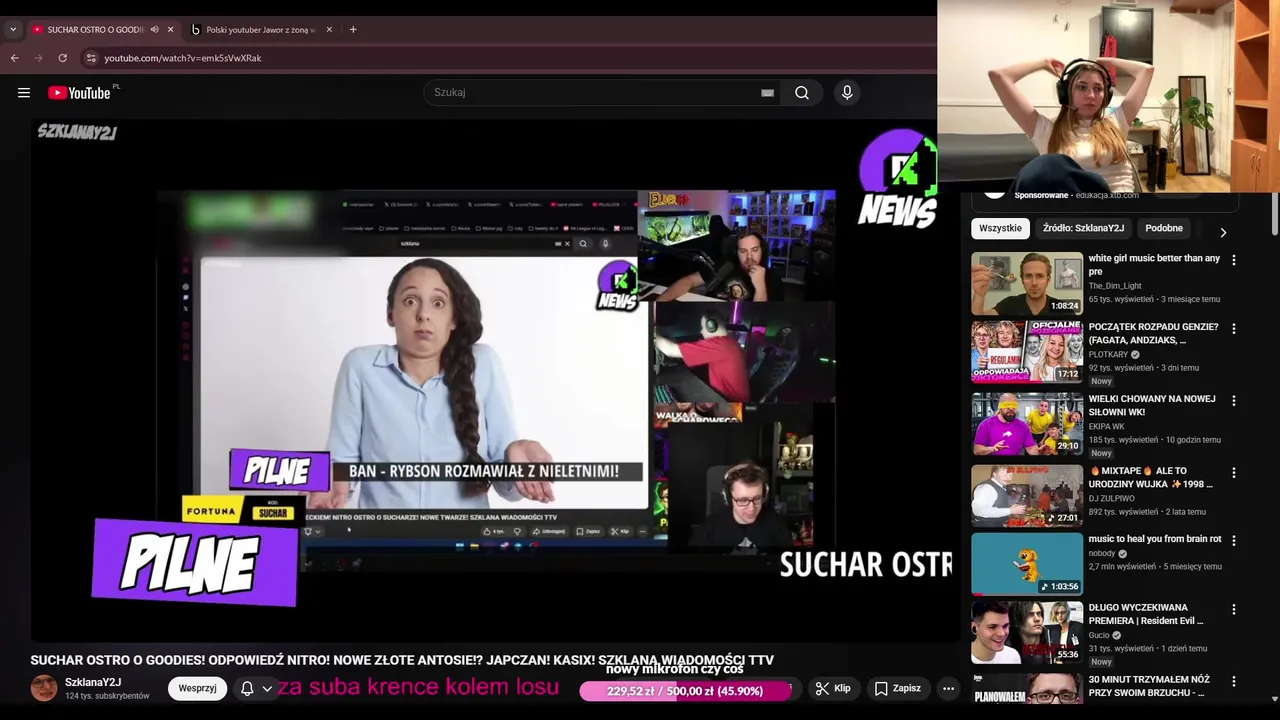This screenshot has height=720, width=1280.
Task: Click the video player to pause
Action: point(495,380)
